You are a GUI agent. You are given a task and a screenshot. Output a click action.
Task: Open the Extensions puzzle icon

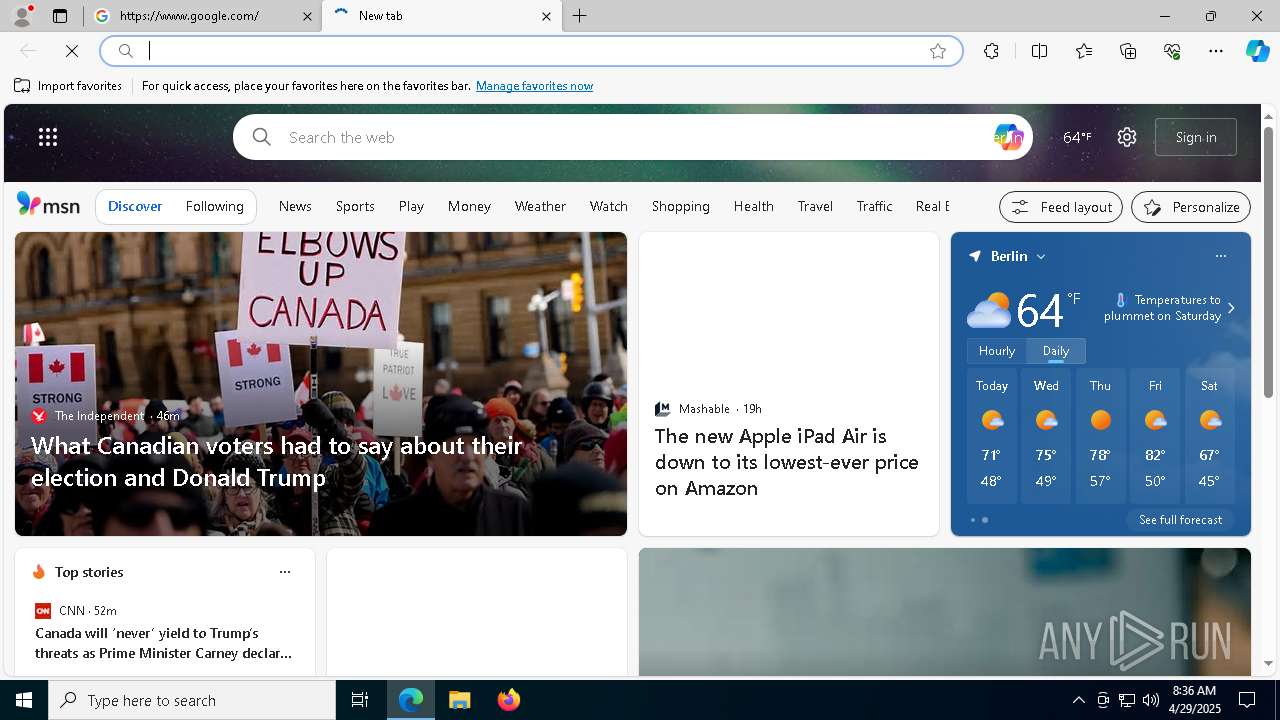click(x=991, y=51)
